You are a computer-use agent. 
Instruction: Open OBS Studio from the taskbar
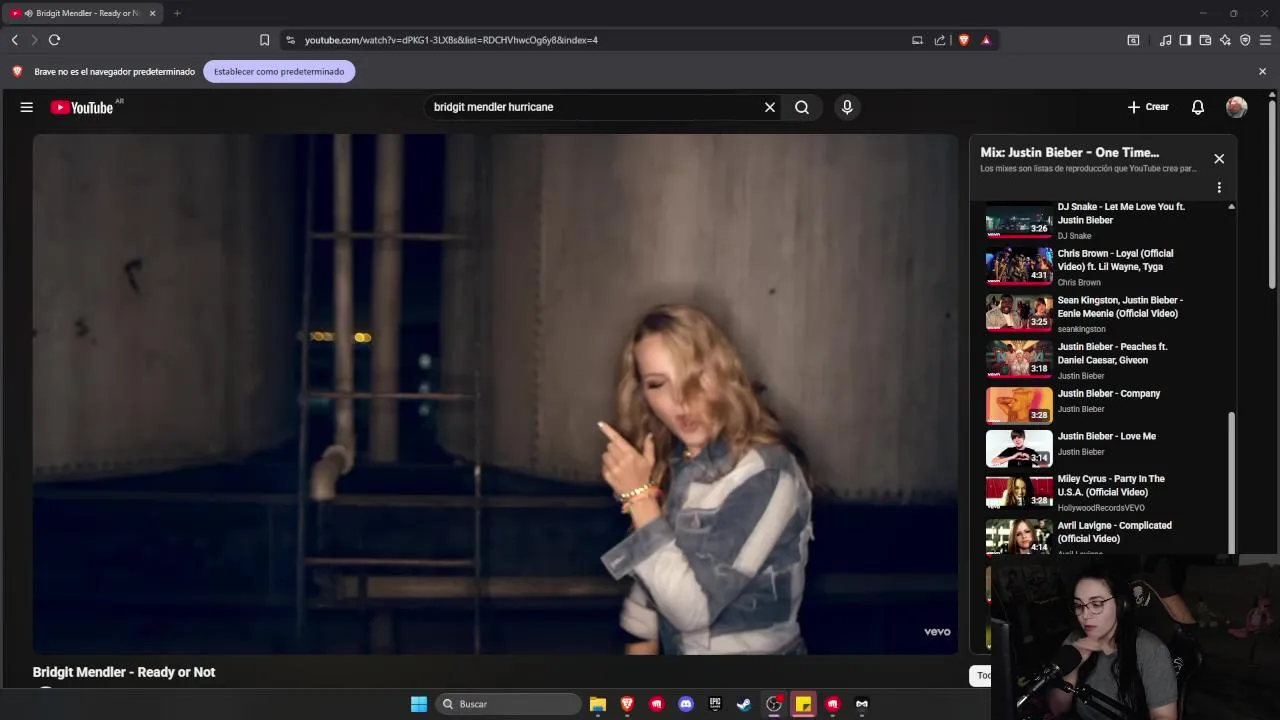[x=774, y=704]
